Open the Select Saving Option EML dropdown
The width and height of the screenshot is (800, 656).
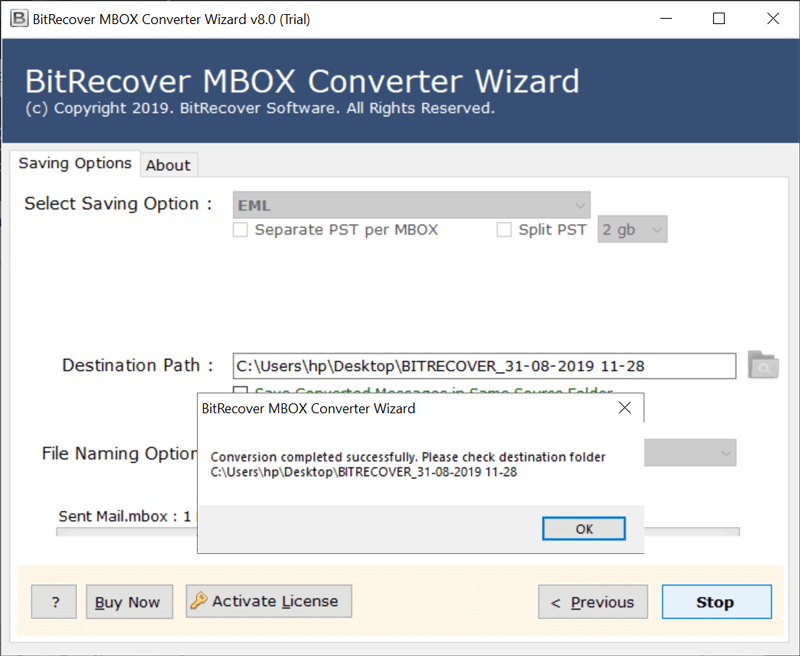(411, 205)
